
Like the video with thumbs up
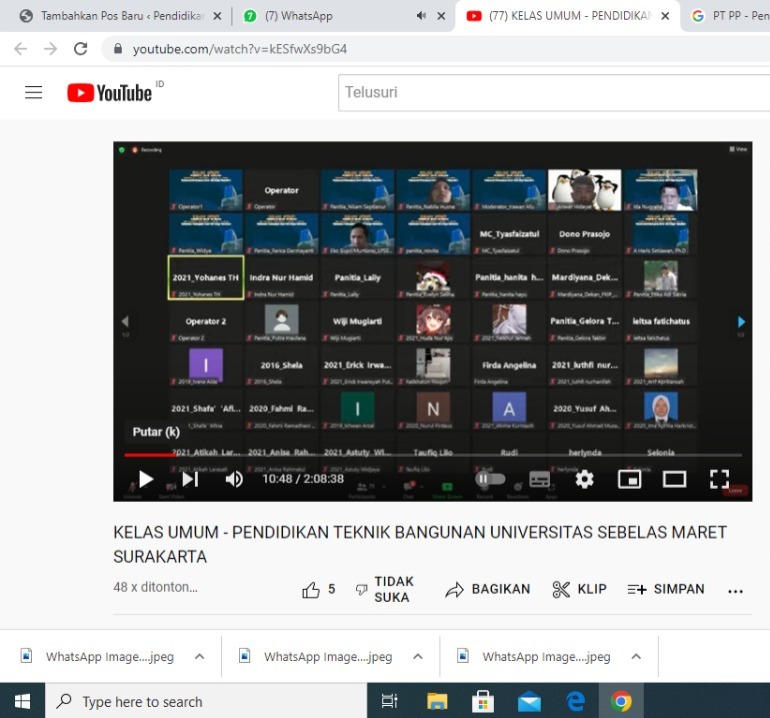point(312,590)
